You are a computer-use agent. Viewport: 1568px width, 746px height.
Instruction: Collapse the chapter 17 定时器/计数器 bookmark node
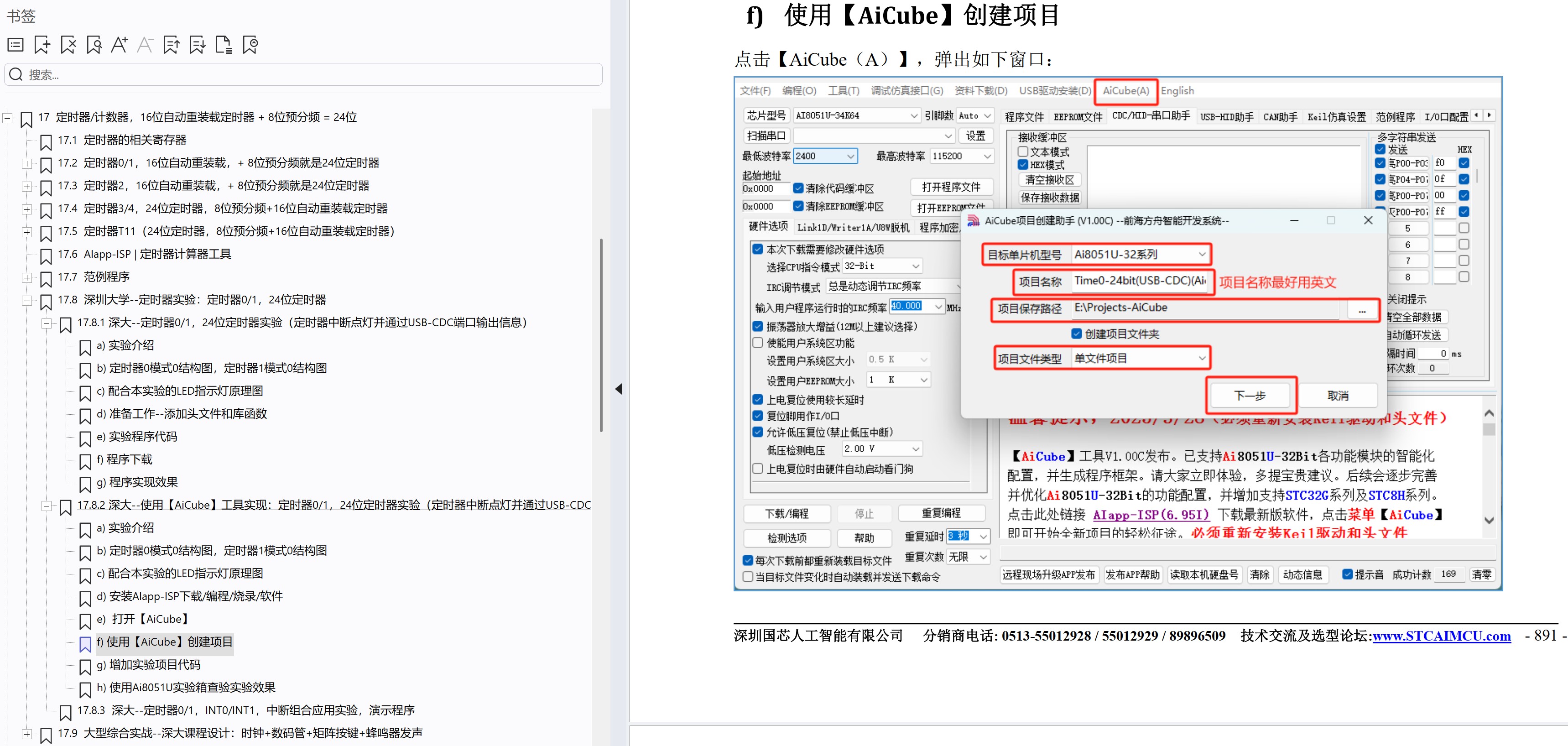7,118
